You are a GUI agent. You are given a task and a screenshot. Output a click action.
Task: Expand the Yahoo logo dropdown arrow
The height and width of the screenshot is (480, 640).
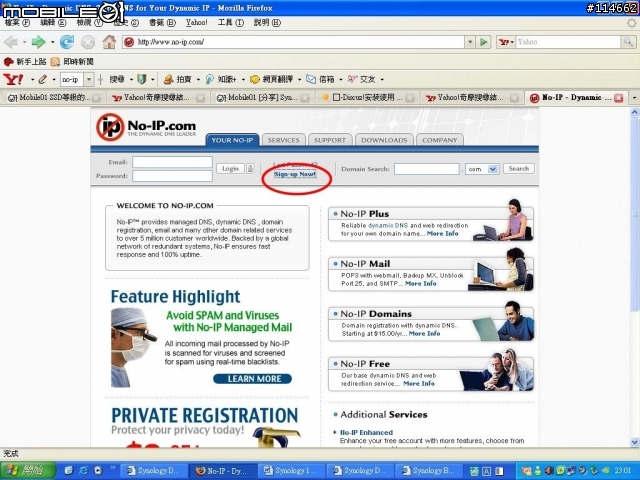[32, 79]
